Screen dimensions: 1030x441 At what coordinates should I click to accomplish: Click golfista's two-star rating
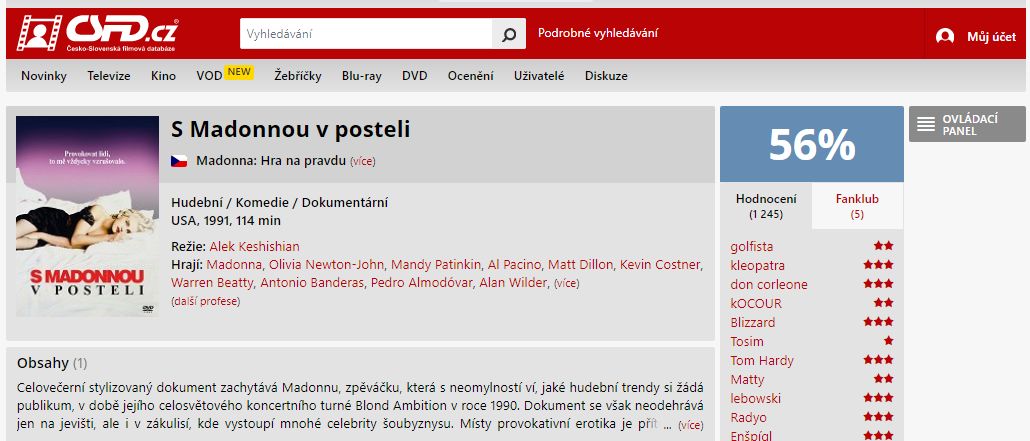[884, 246]
